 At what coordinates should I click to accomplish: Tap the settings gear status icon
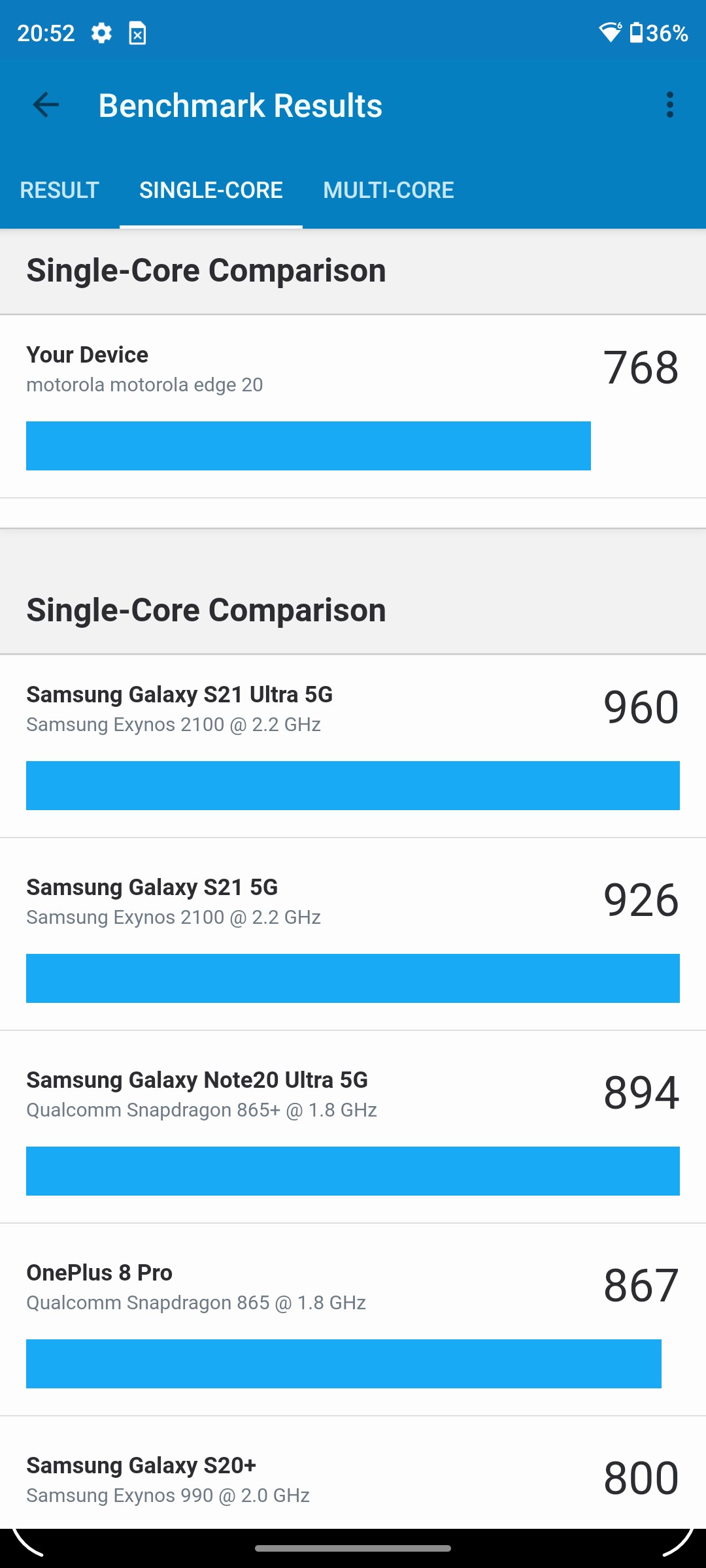pos(101,33)
